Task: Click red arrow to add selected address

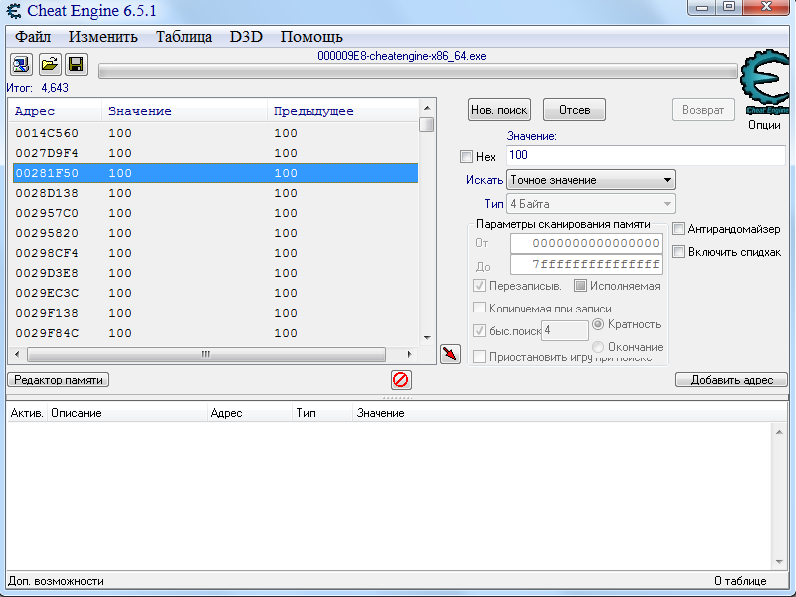Action: (x=450, y=354)
